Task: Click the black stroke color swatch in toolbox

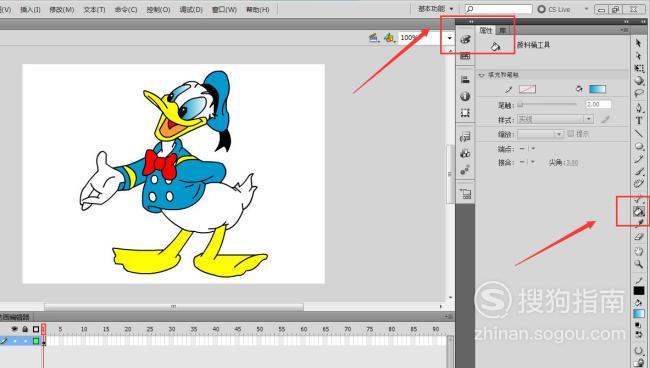Action: (x=639, y=291)
